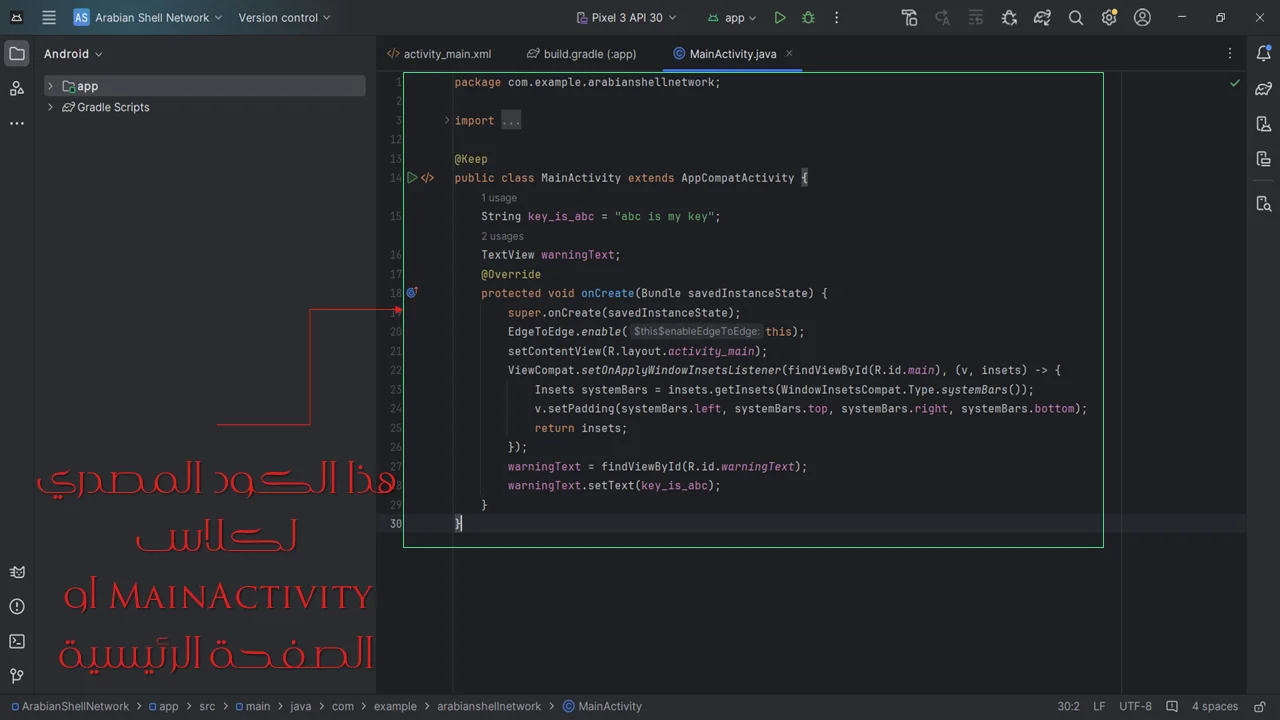
Task: Click arabianshellnetwork package breadcrumb
Action: (489, 706)
